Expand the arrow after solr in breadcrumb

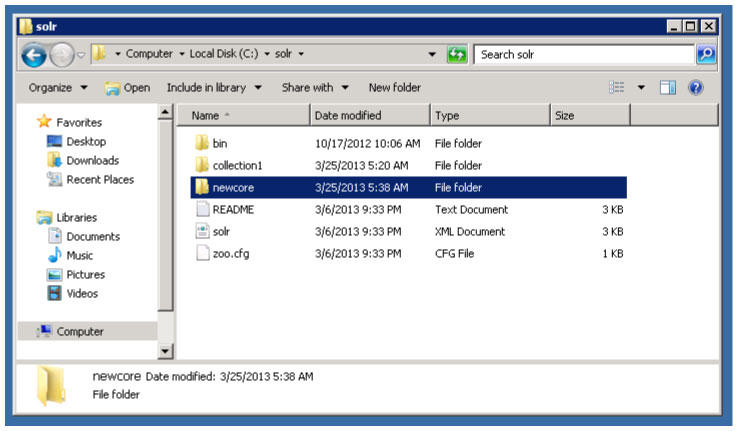(301, 54)
